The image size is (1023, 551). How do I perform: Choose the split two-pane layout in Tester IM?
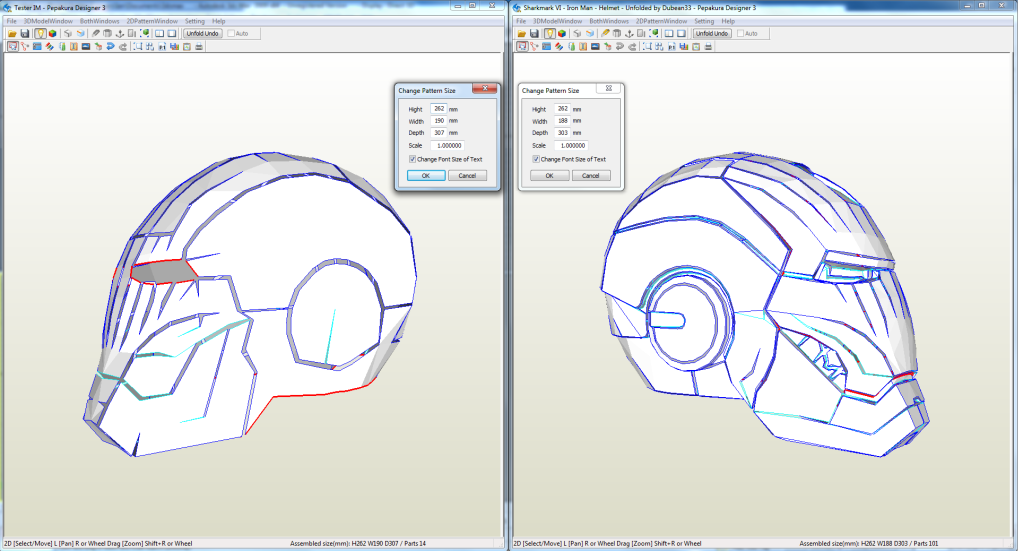point(159,33)
